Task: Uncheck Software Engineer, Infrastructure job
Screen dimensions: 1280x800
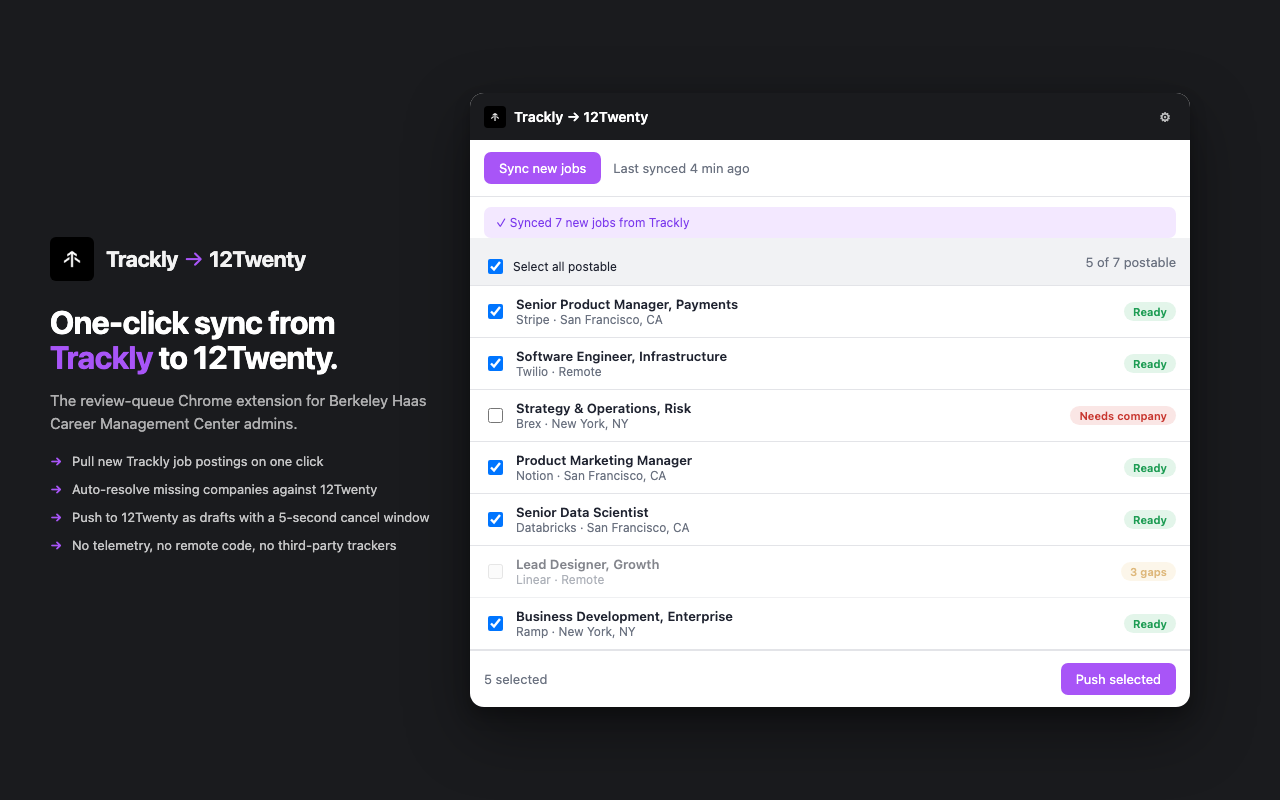Action: point(495,363)
